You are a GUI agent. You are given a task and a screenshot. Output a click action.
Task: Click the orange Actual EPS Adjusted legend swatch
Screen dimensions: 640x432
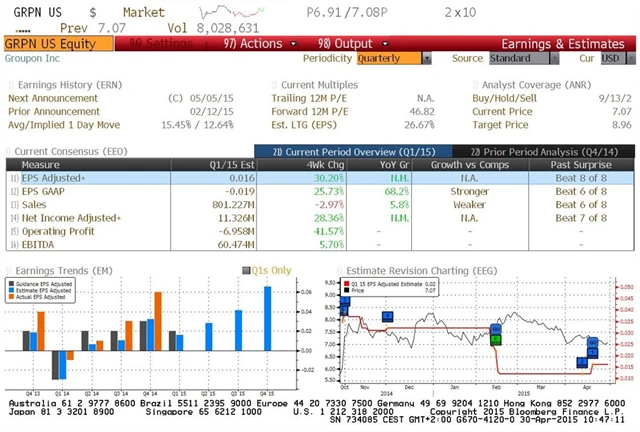12,296
